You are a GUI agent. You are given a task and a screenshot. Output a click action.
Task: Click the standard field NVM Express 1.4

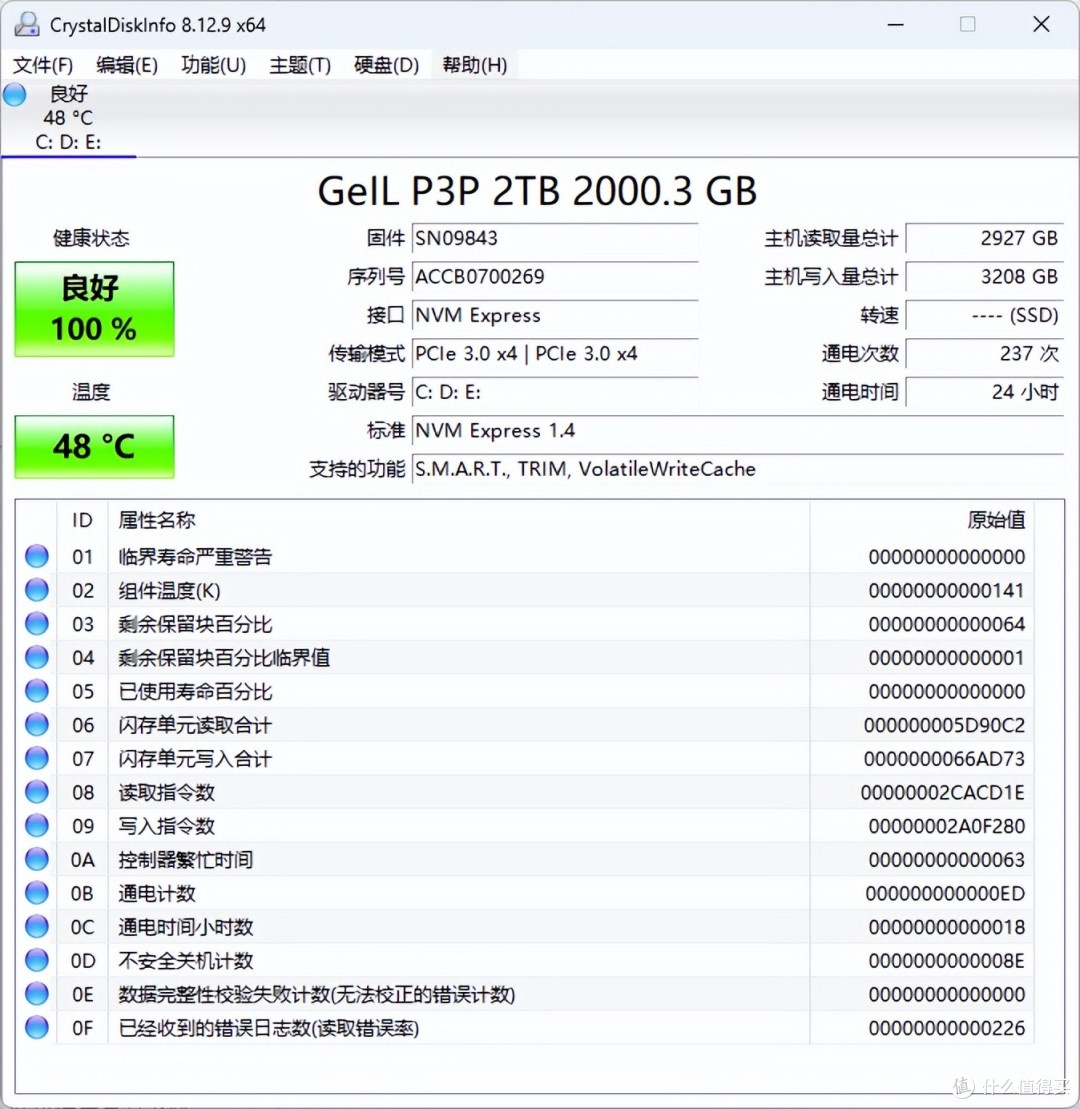click(x=738, y=431)
